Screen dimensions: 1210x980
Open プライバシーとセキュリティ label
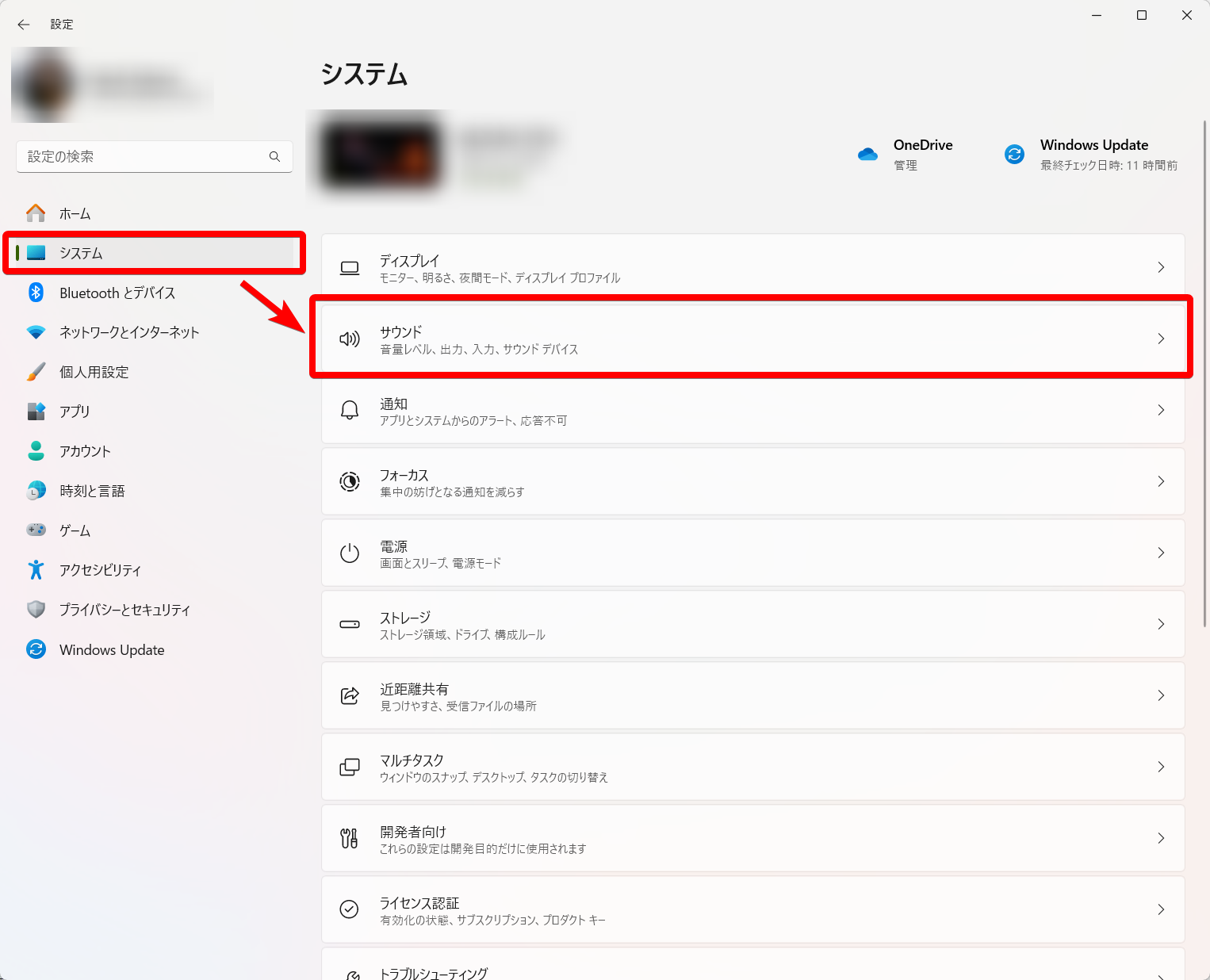pos(125,610)
